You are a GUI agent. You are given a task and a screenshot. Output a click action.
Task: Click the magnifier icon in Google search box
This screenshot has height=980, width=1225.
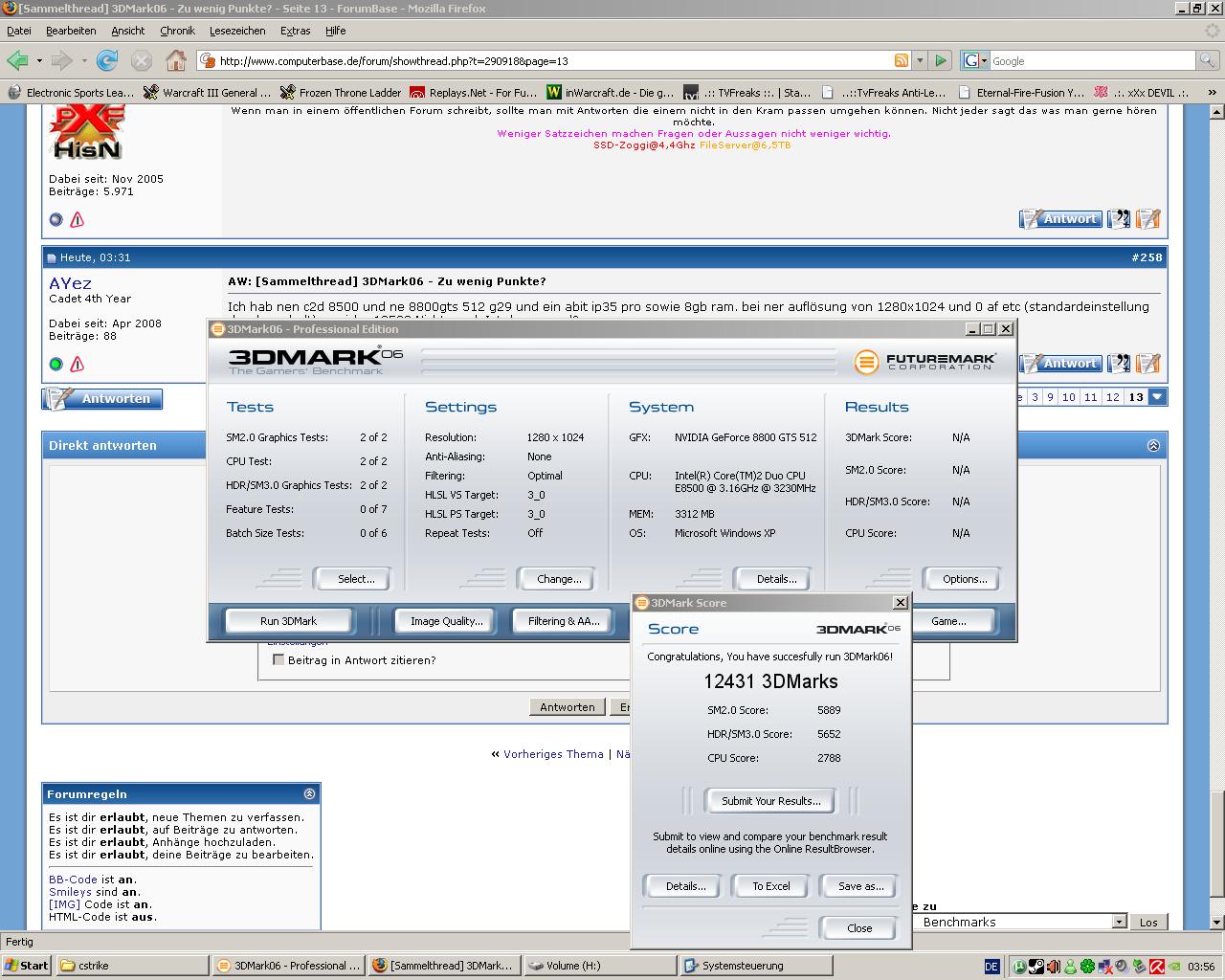click(x=1207, y=60)
